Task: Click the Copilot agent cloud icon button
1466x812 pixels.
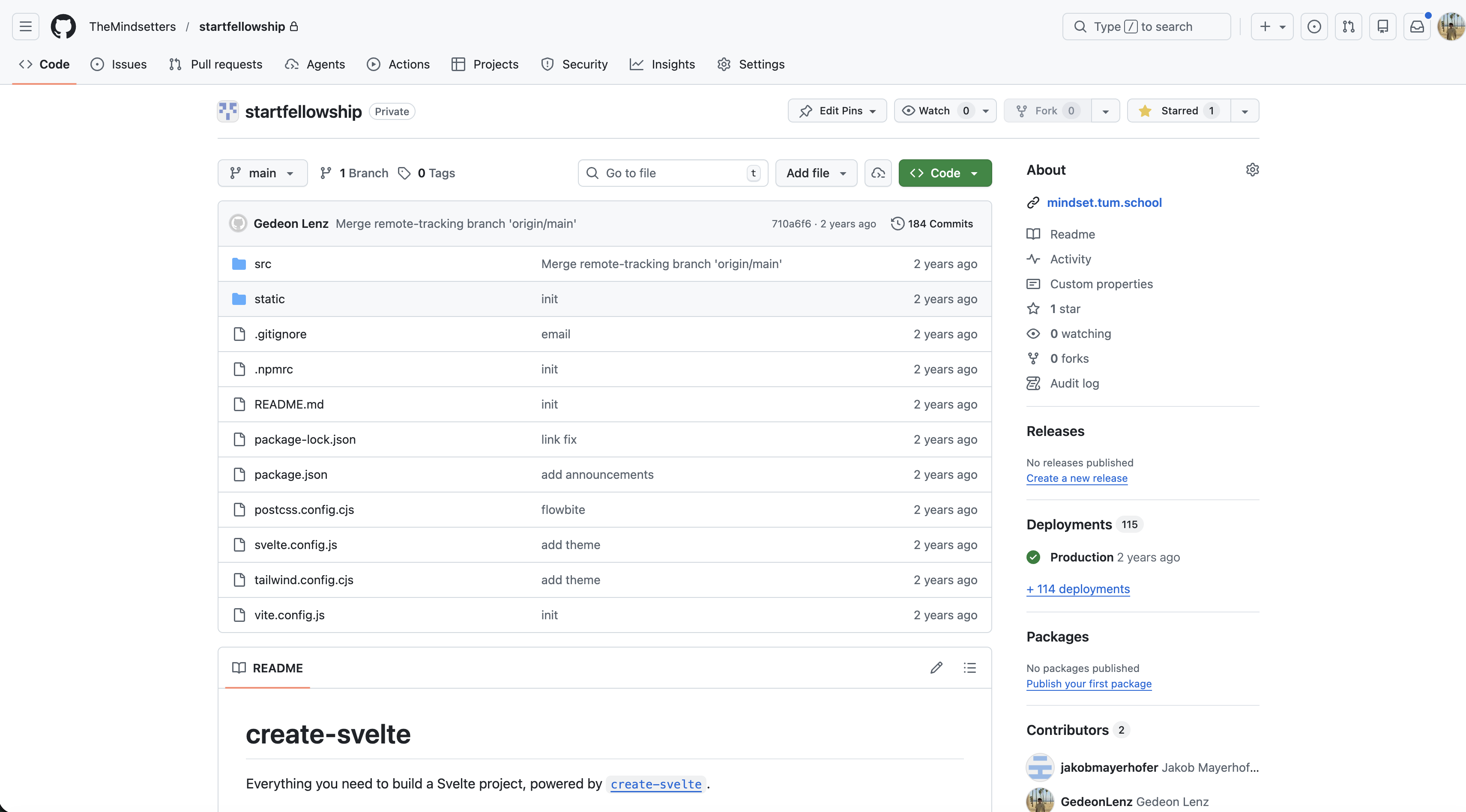Action: pos(877,173)
